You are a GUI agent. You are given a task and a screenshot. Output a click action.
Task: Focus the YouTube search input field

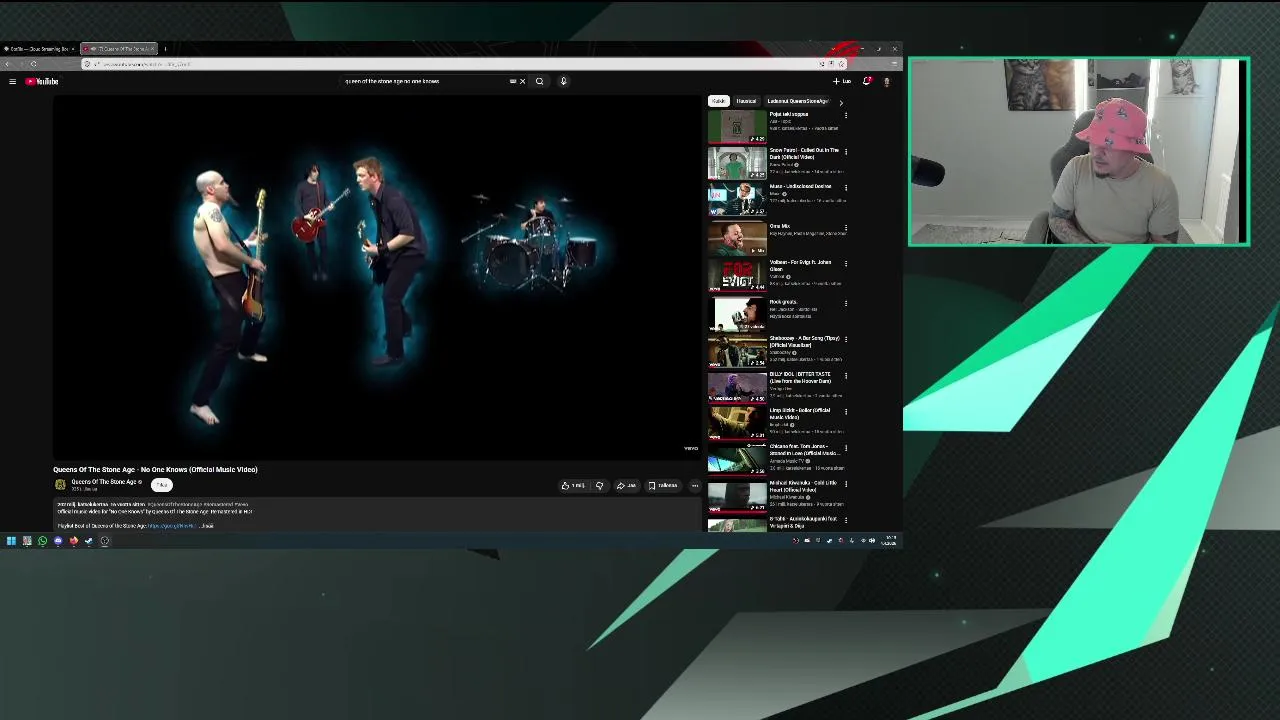[x=425, y=81]
